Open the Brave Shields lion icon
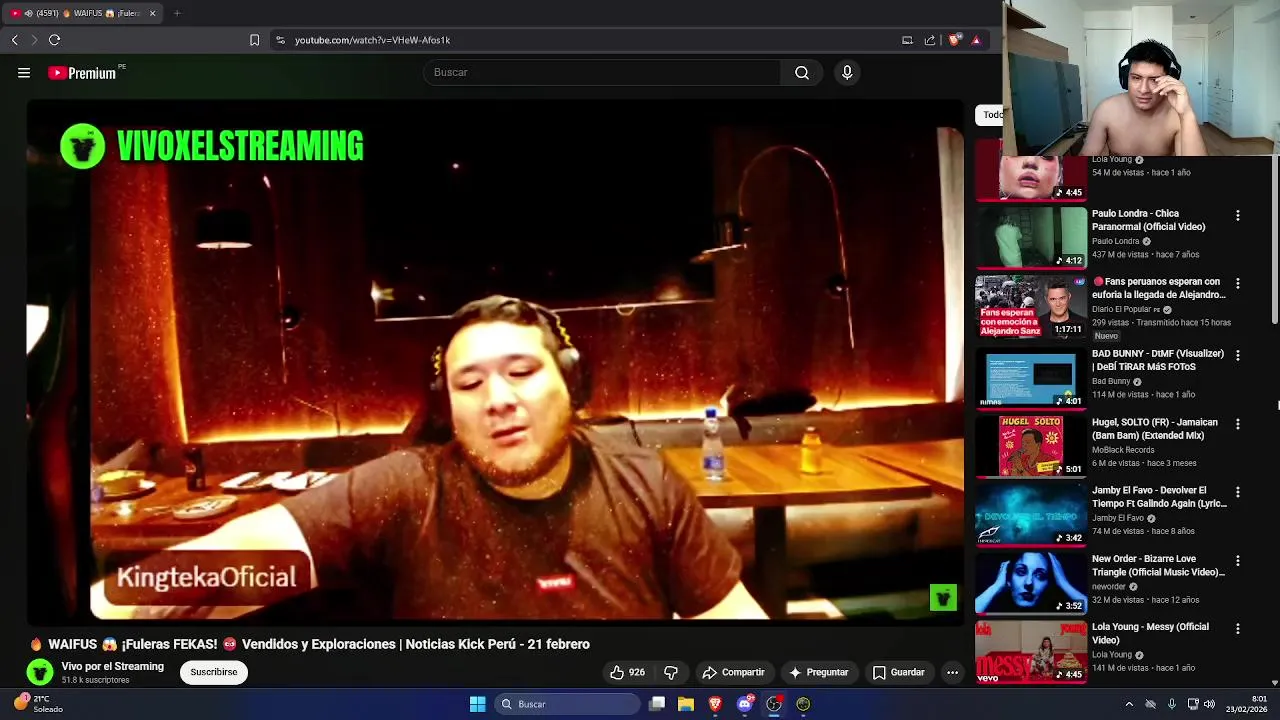Viewport: 1280px width, 720px height. [955, 40]
